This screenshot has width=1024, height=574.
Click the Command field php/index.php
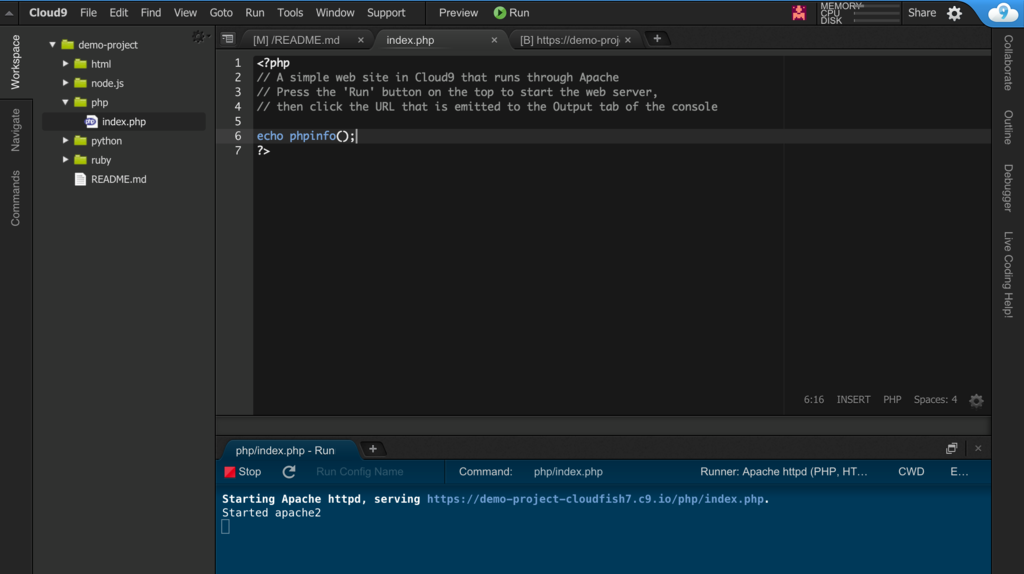tap(568, 471)
